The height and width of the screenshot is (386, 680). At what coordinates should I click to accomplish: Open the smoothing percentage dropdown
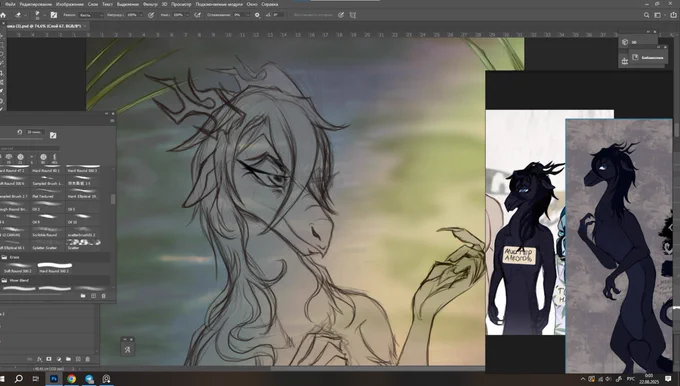pos(248,15)
